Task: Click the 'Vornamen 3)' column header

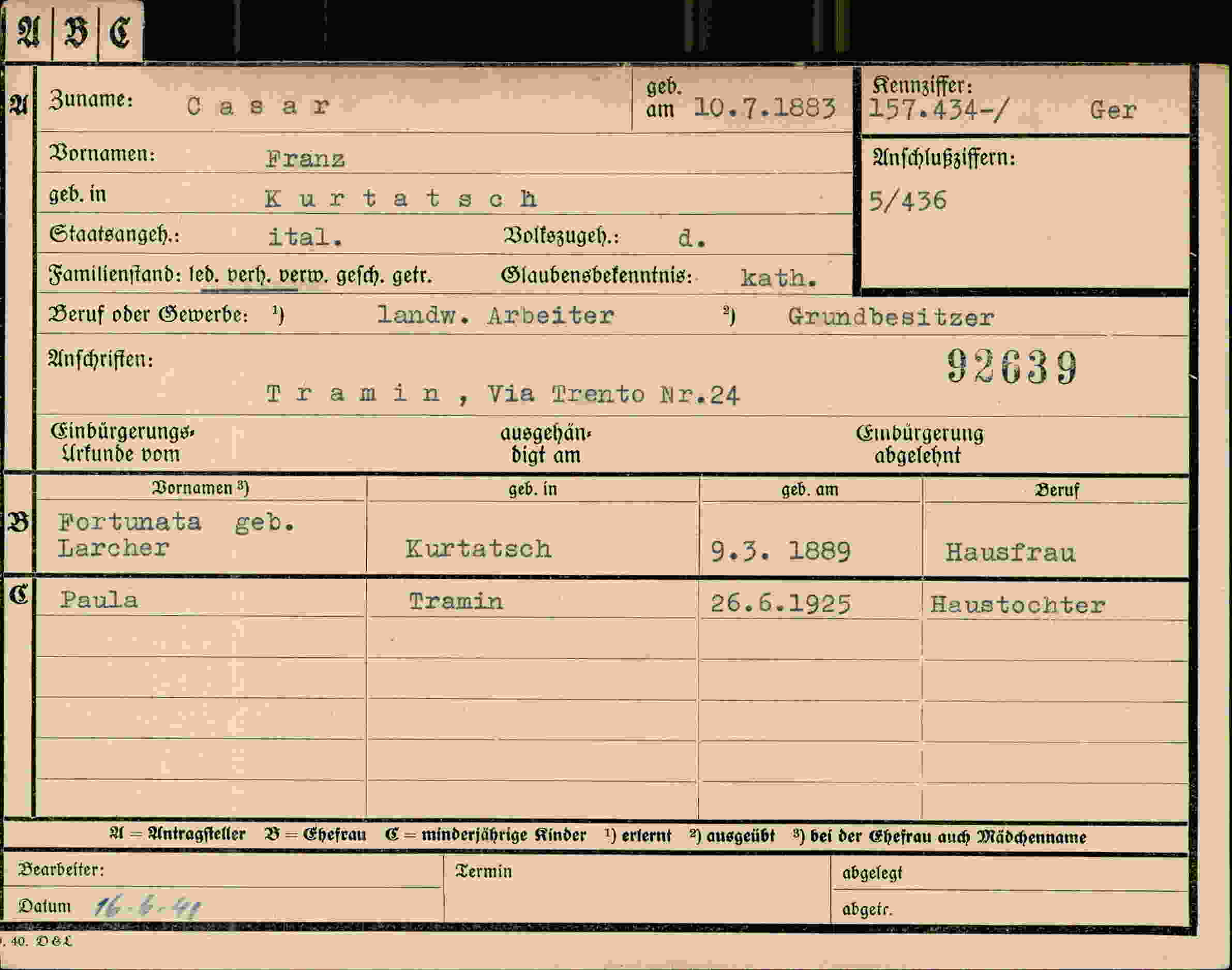Action: 200,488
